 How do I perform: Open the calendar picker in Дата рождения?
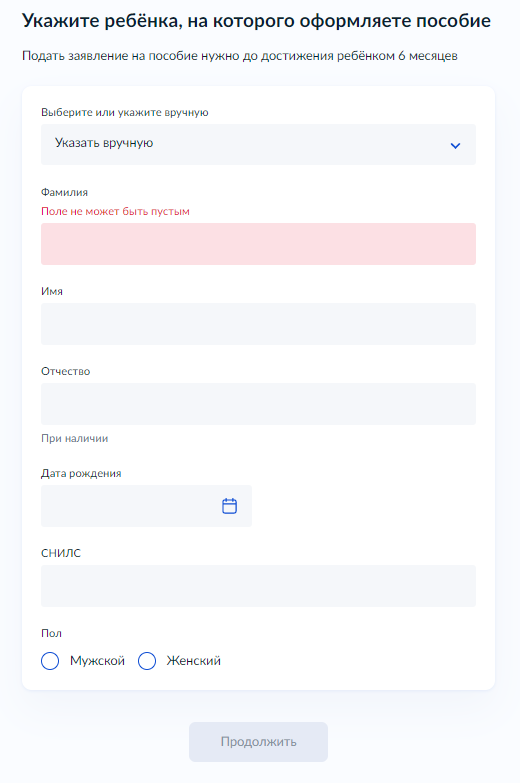coord(229,506)
